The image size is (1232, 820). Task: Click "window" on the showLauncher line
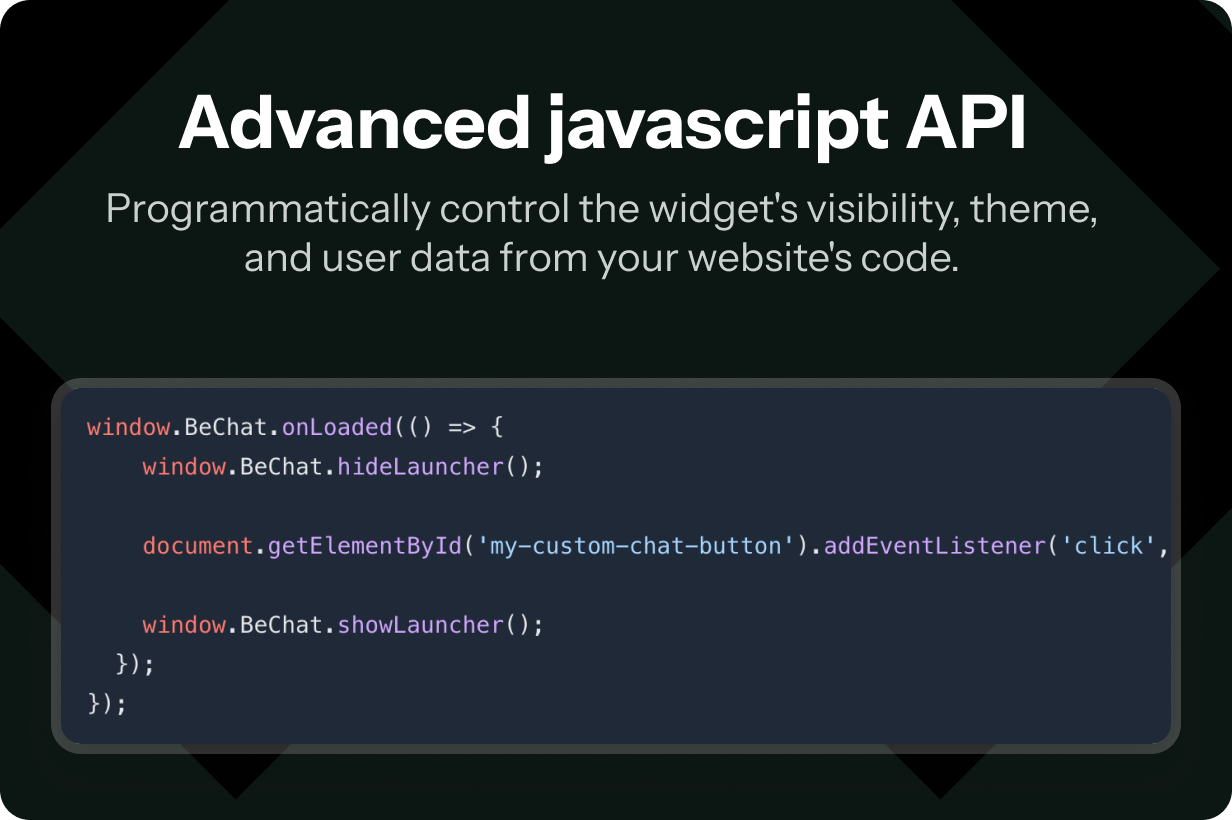pyautogui.click(x=184, y=625)
